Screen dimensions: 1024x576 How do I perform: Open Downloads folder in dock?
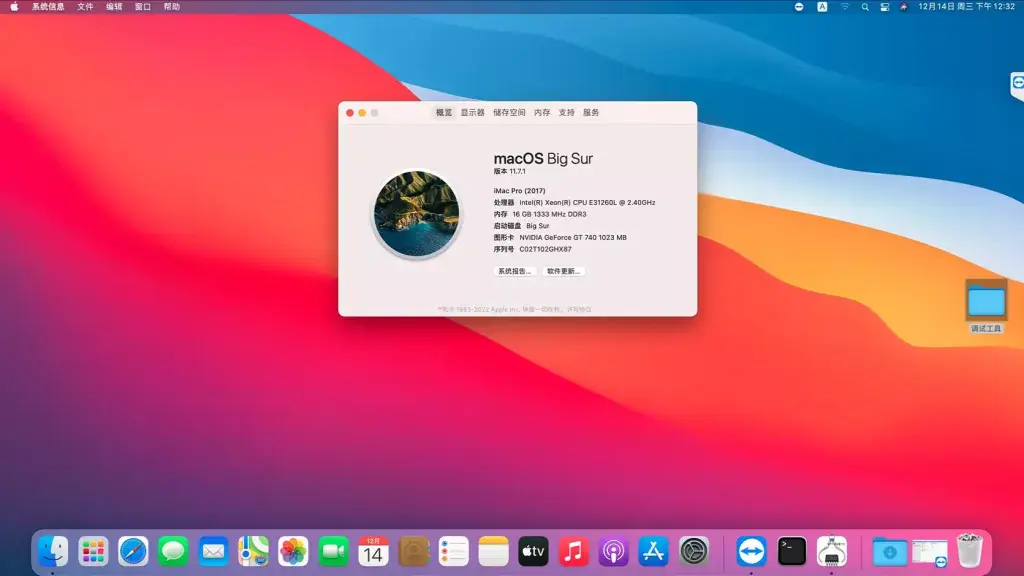pos(889,552)
